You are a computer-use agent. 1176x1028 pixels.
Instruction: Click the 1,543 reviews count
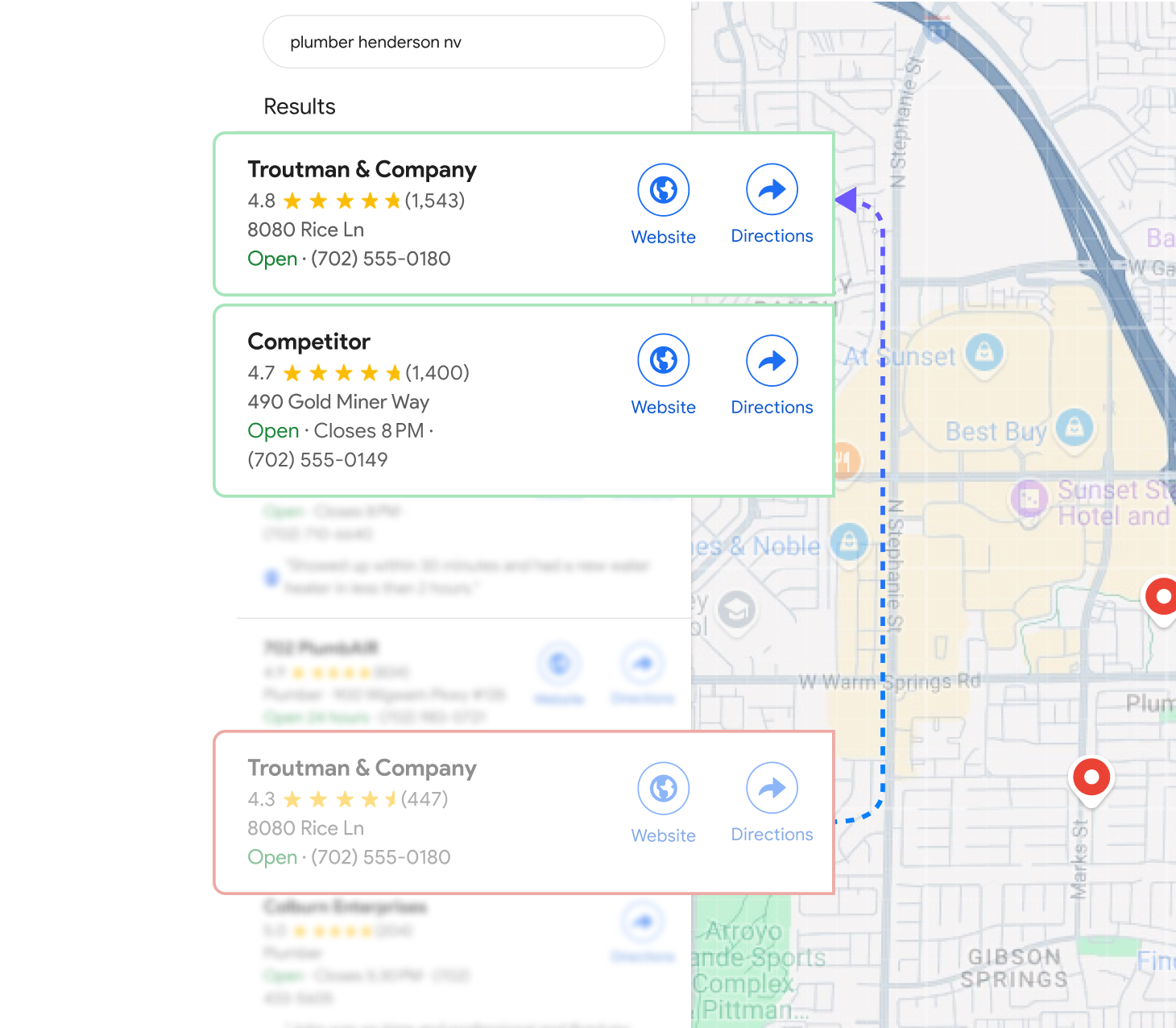[435, 201]
